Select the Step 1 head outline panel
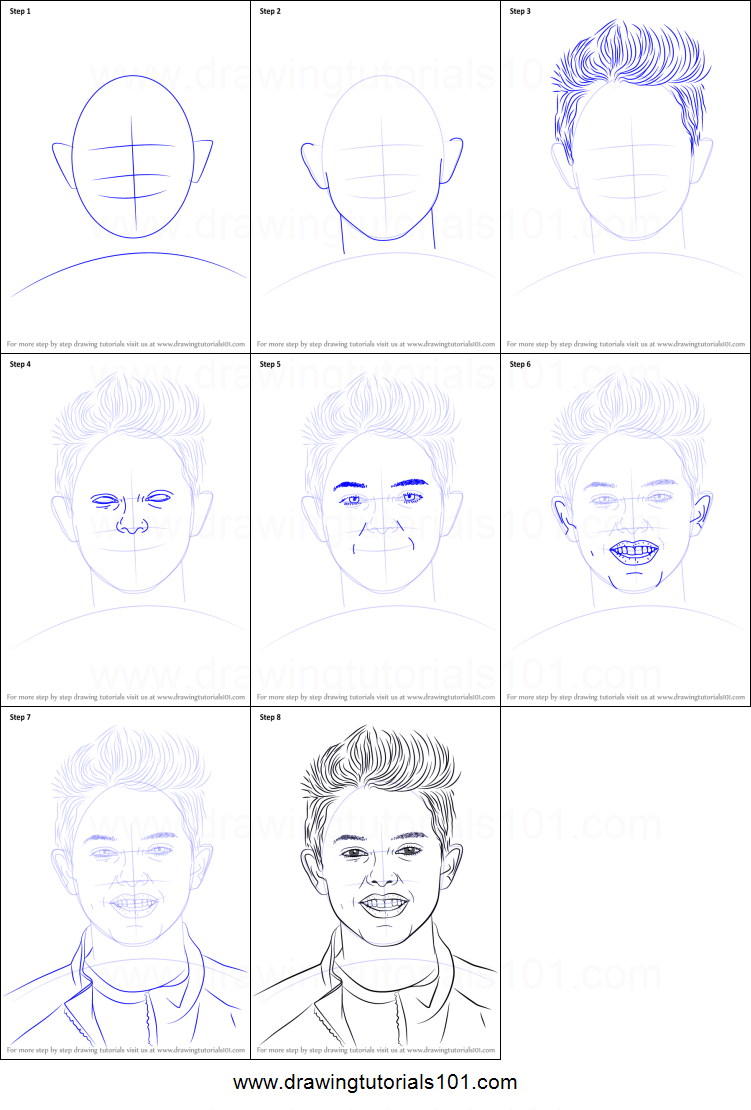Screen dimensions: 751x1110 125,176
